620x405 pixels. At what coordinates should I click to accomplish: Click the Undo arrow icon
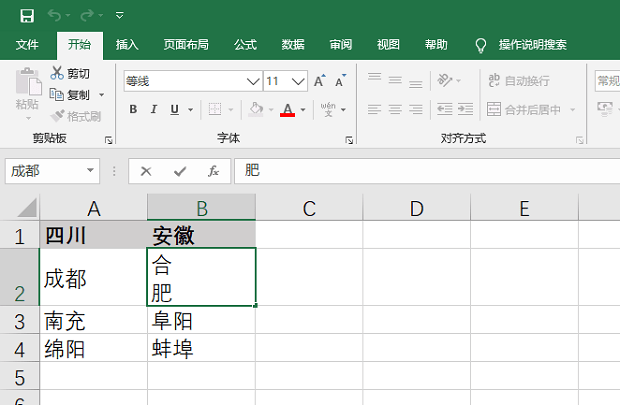point(55,15)
